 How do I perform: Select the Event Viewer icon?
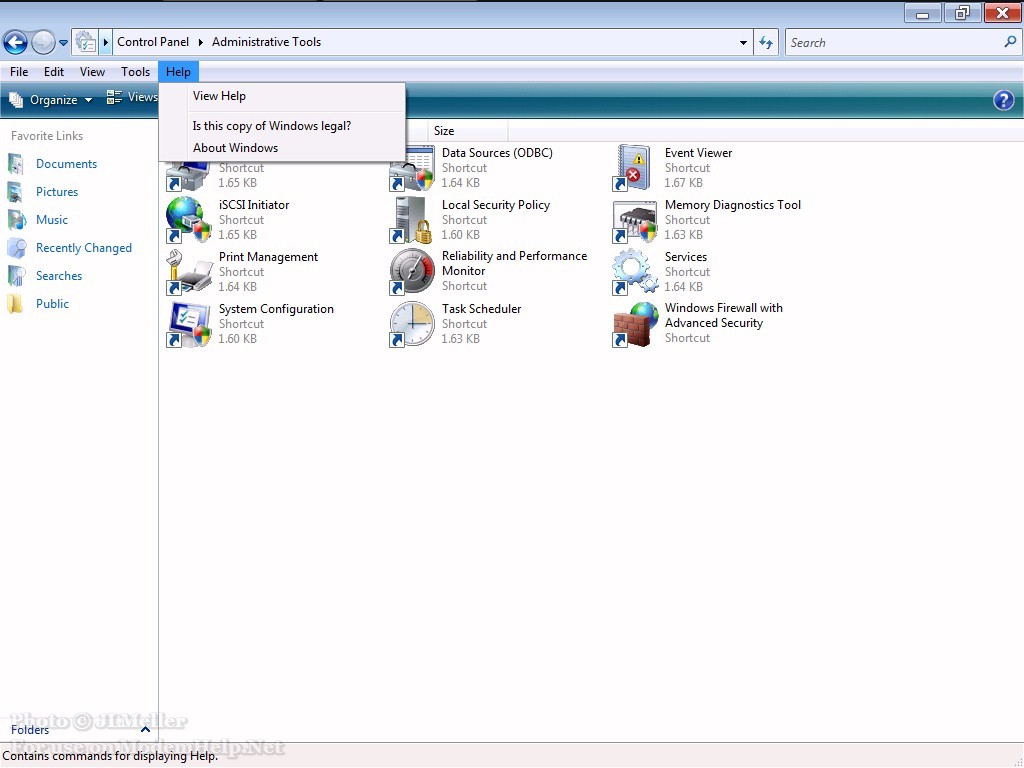(x=634, y=168)
